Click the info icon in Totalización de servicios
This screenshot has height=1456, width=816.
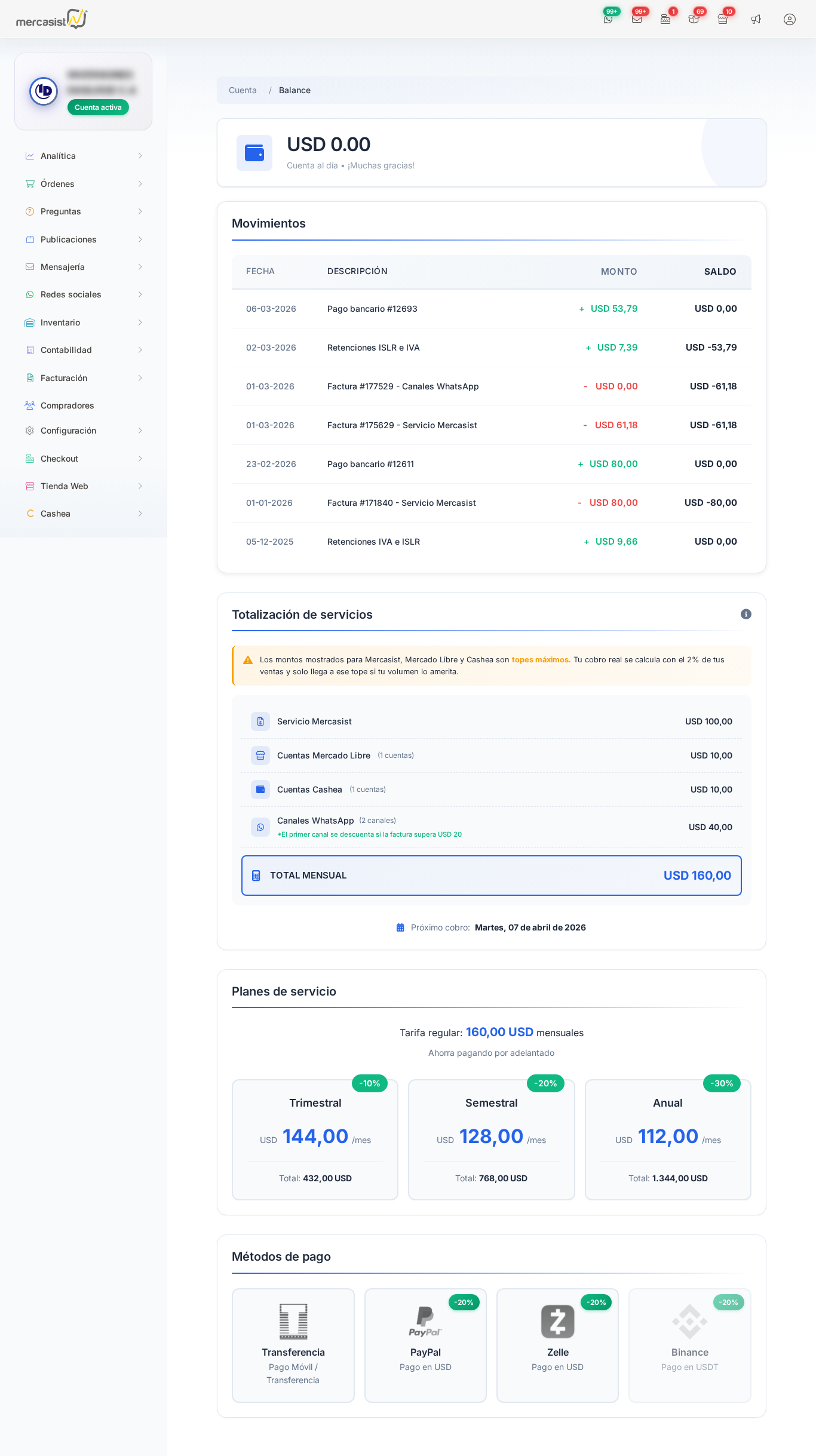pyautogui.click(x=746, y=614)
